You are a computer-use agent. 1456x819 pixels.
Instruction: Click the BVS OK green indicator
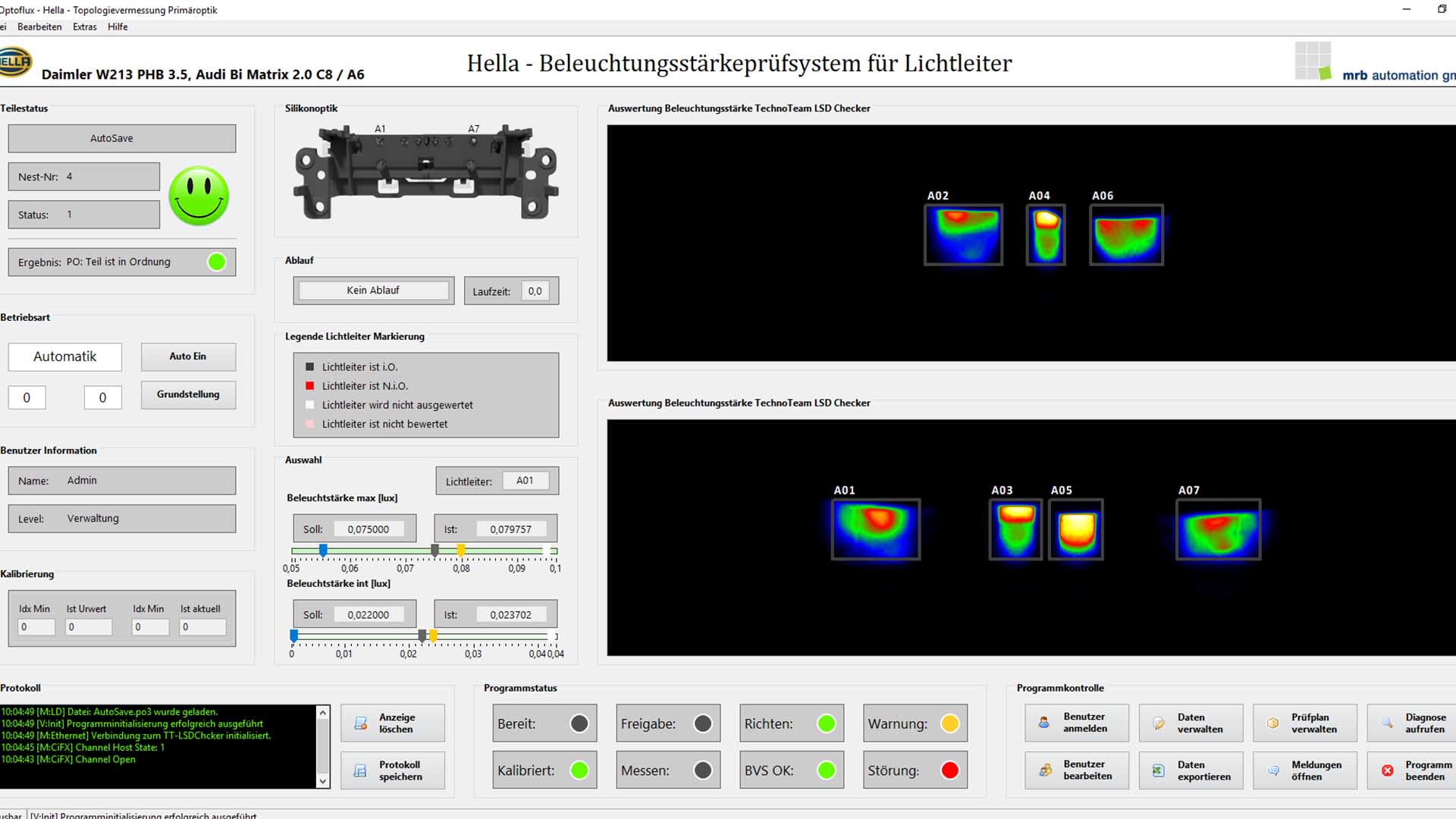coord(827,770)
